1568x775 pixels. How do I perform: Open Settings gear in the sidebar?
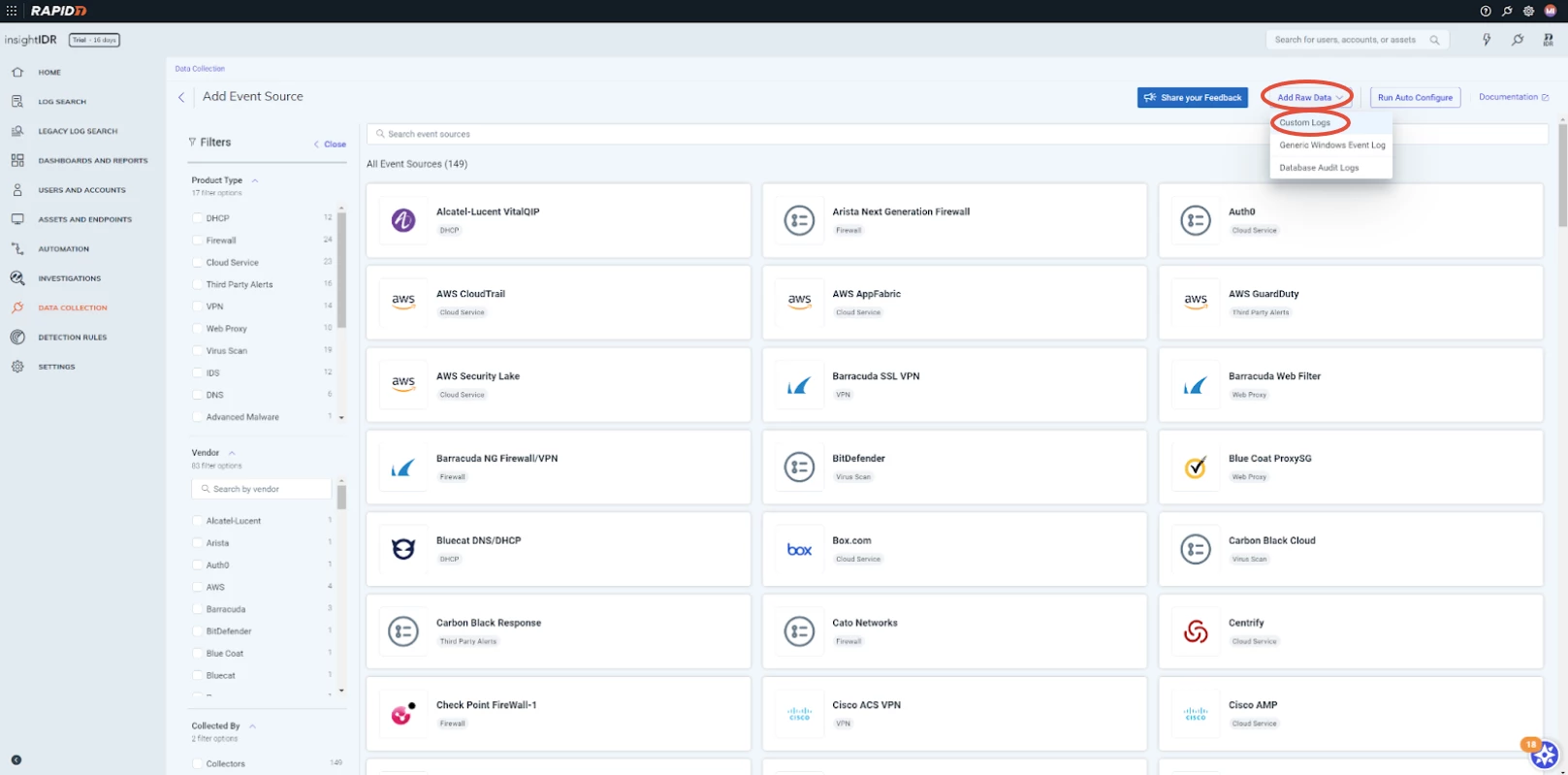click(17, 367)
